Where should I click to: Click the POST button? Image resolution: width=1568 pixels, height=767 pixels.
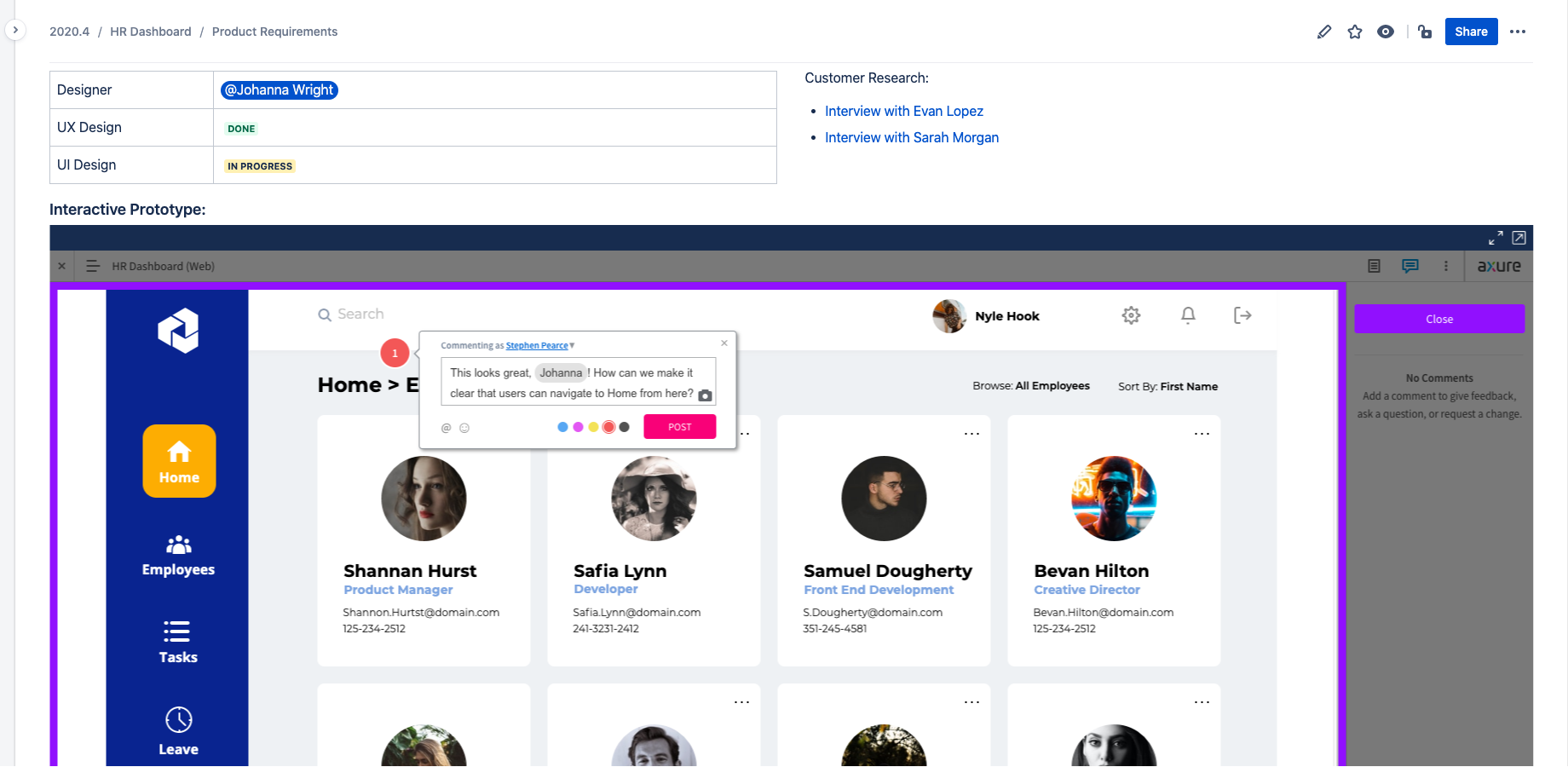[x=680, y=427]
